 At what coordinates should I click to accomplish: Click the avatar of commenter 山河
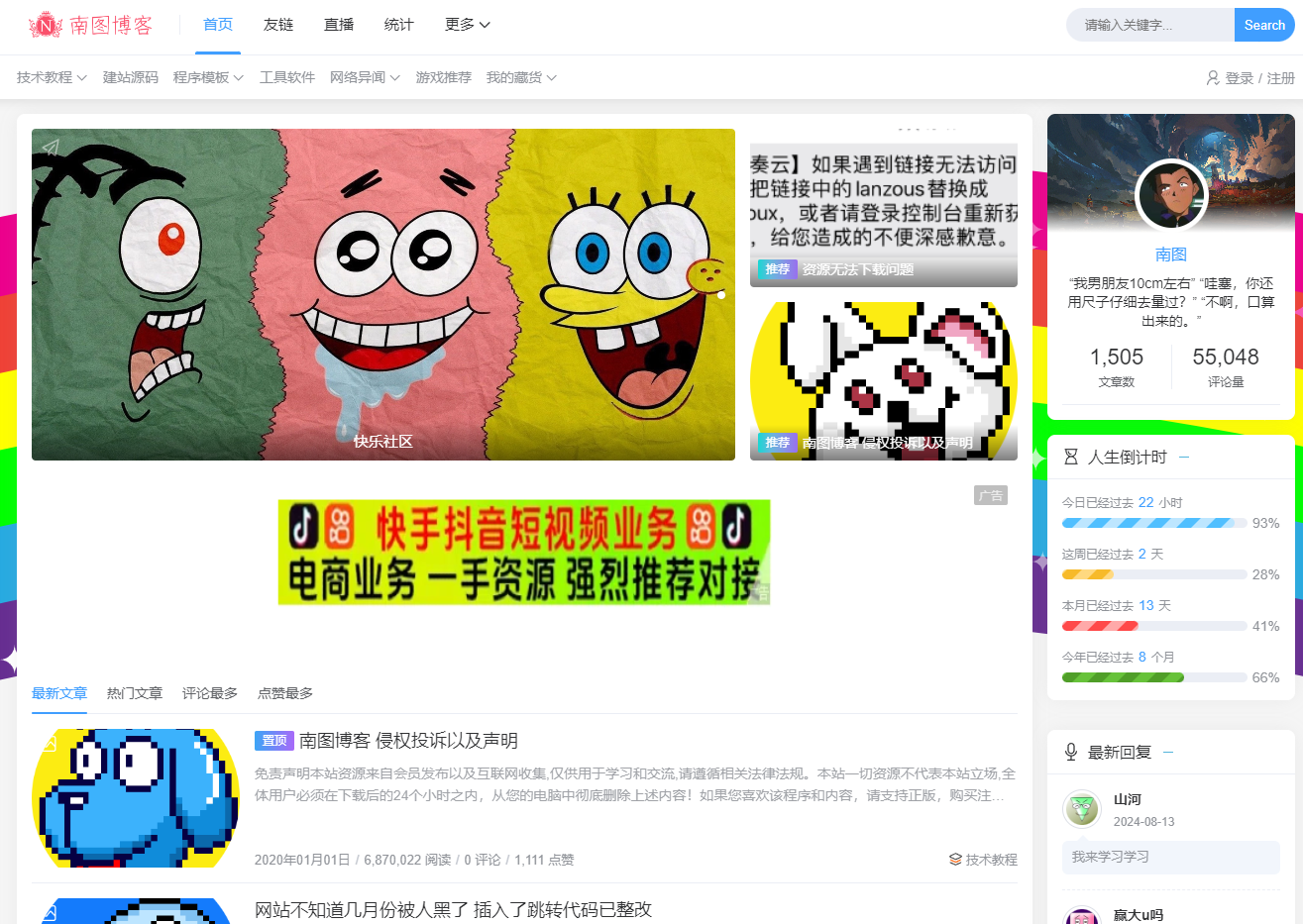[x=1082, y=809]
